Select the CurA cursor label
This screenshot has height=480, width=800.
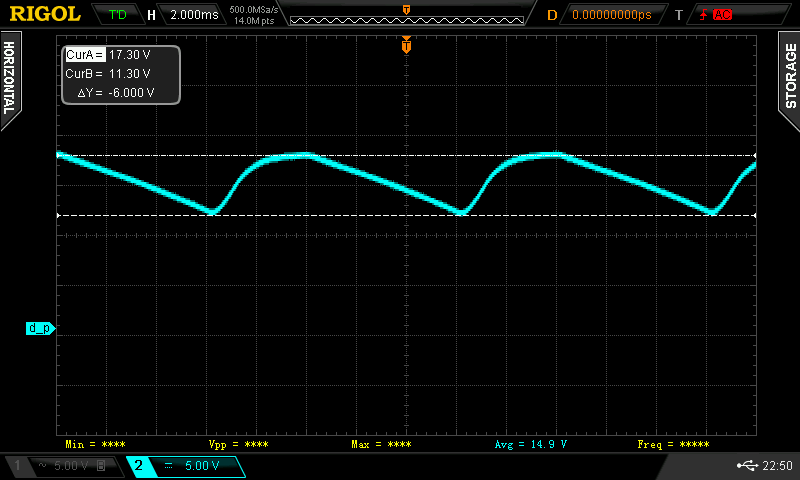[85, 55]
